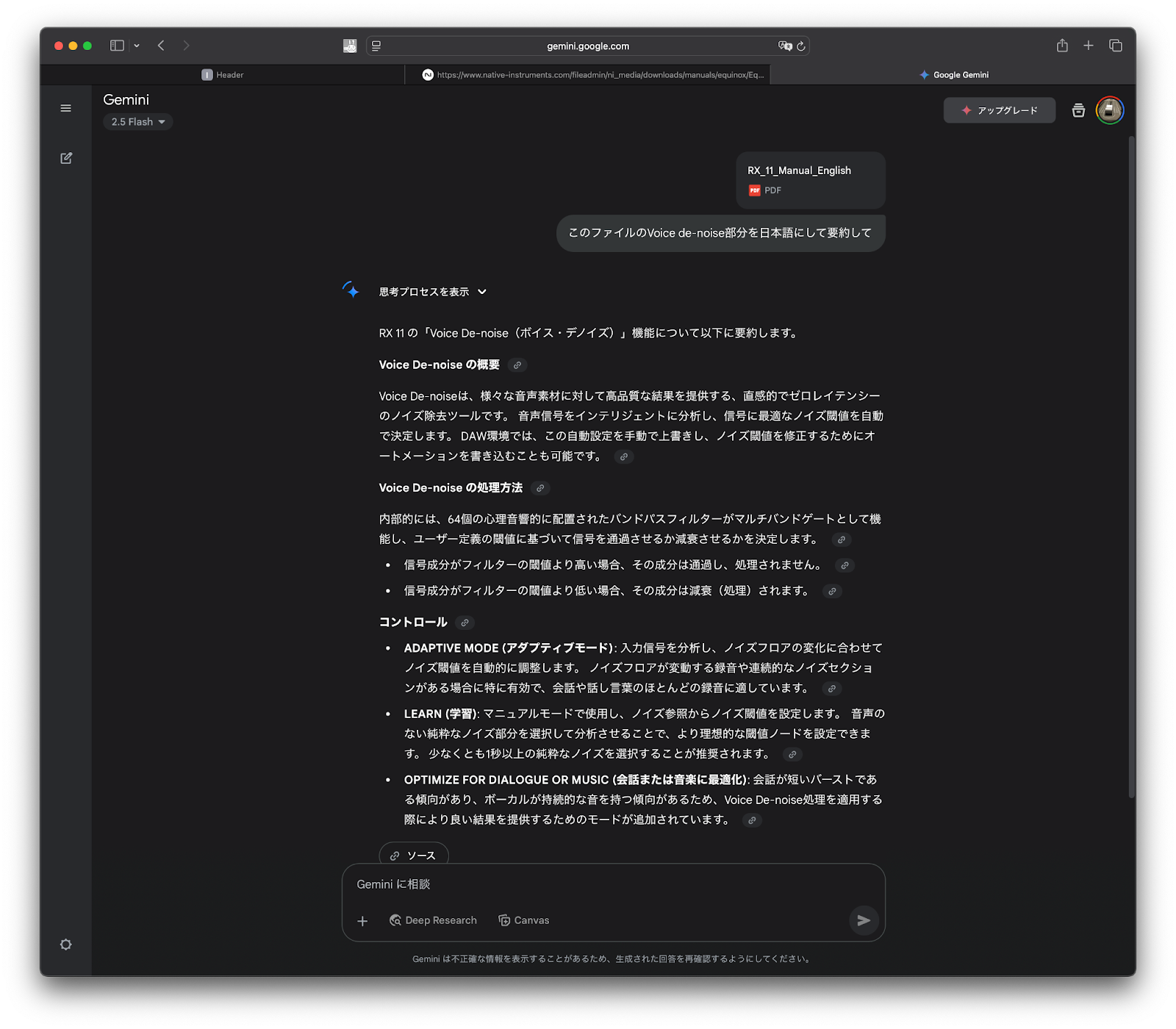Click the icon left of the profile avatar
Screen dimensions: 1176x1029
coord(1078,110)
